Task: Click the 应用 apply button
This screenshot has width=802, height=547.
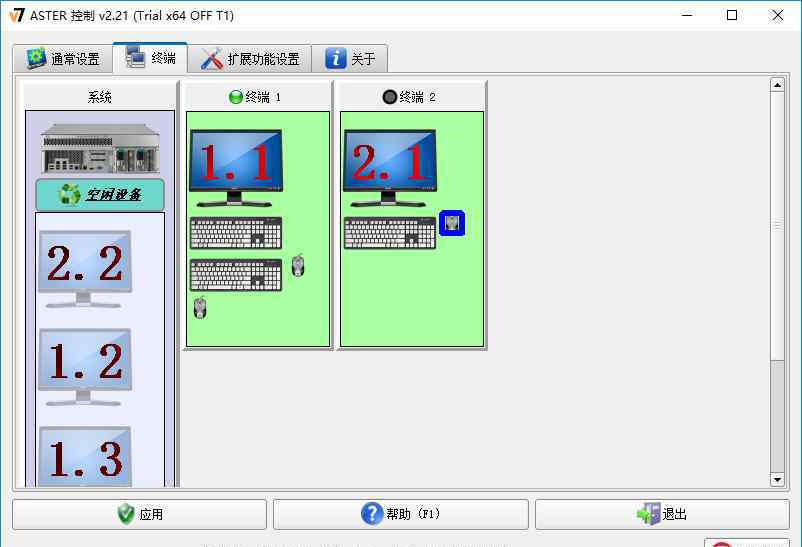Action: tap(140, 514)
